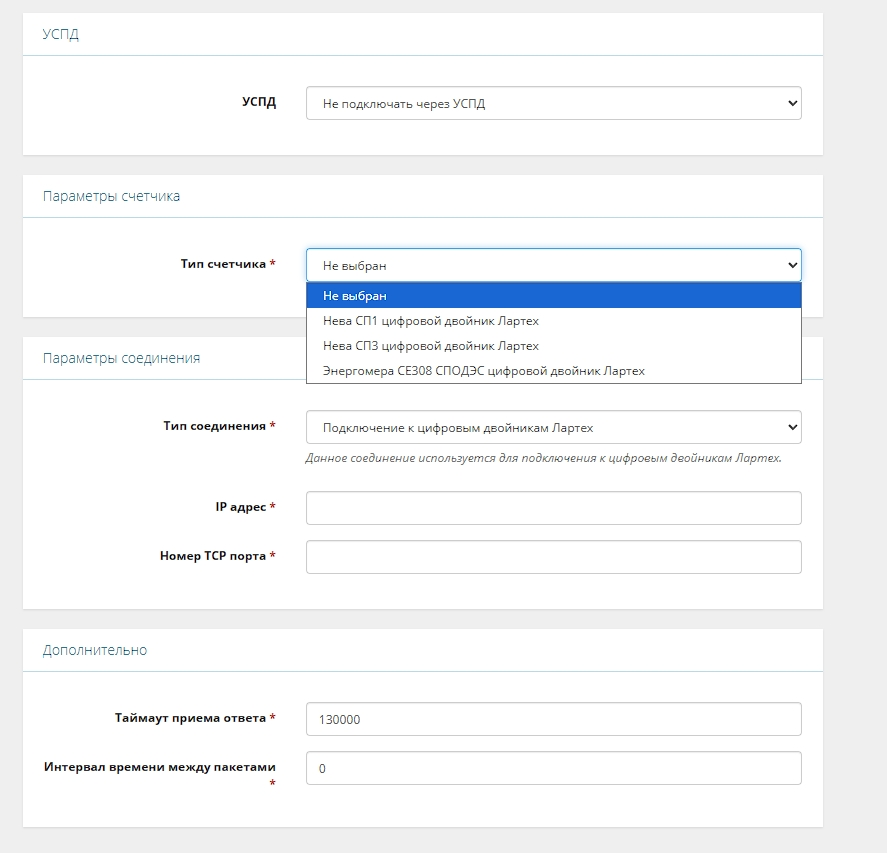
Task: Click the bold Тип счетчика label
Action: point(222,264)
